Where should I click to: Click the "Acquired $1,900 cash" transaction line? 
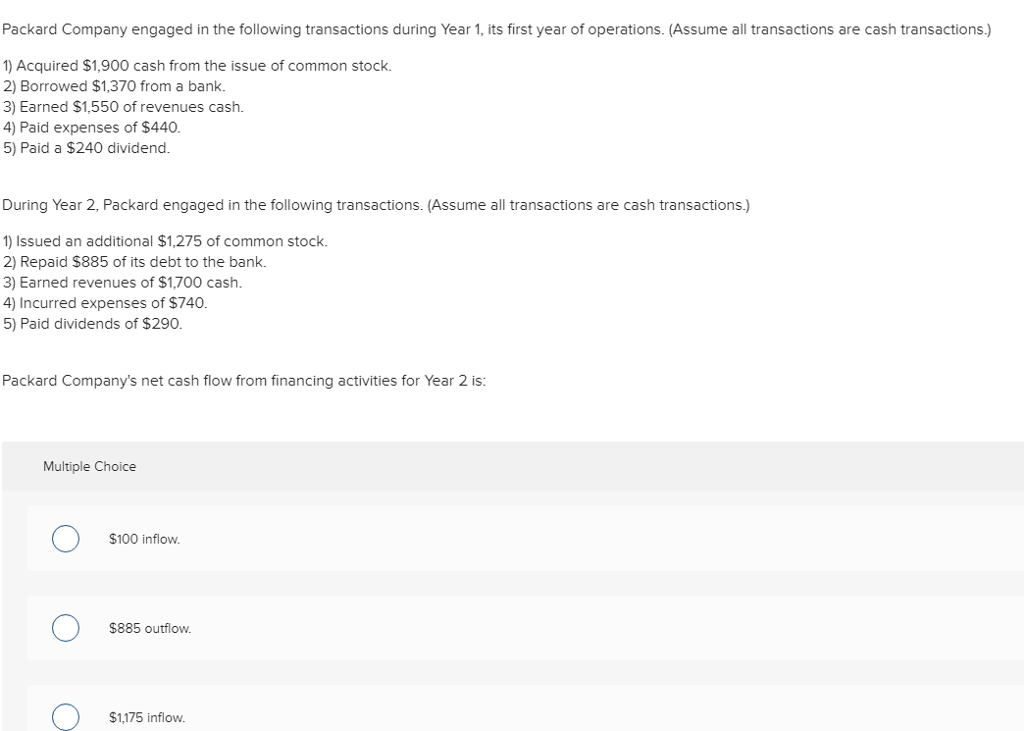click(x=197, y=65)
